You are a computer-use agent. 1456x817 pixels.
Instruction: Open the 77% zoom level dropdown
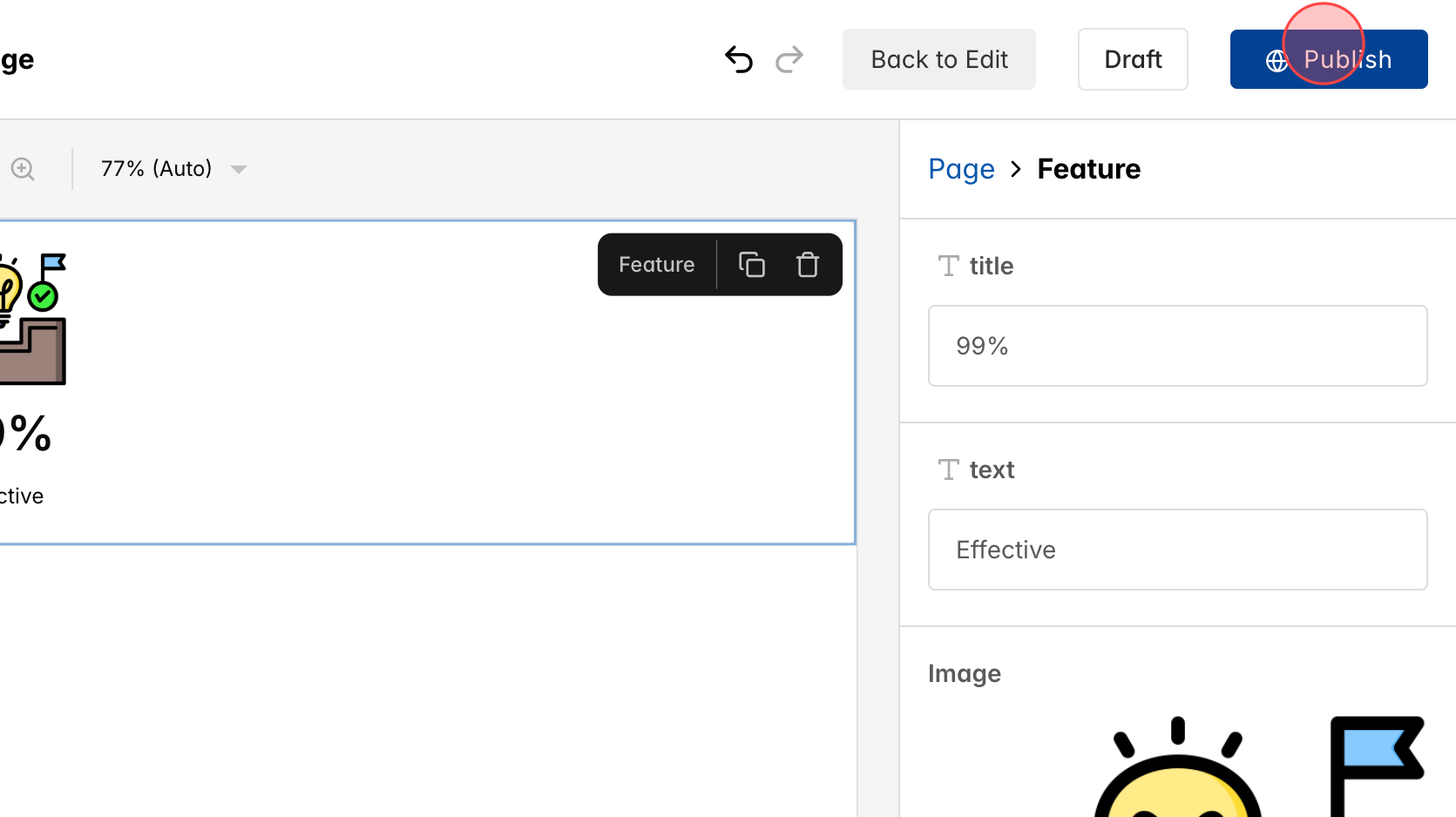[x=157, y=169]
